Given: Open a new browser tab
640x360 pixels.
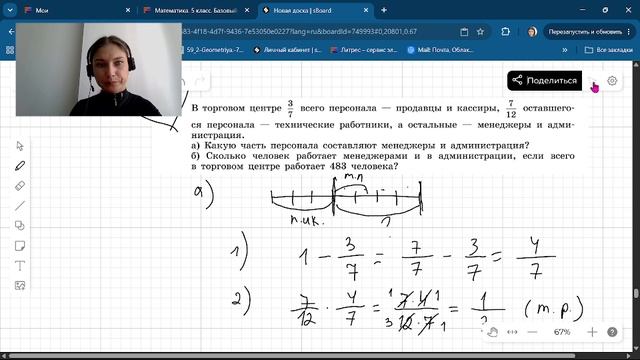Looking at the screenshot, I should 384,10.
